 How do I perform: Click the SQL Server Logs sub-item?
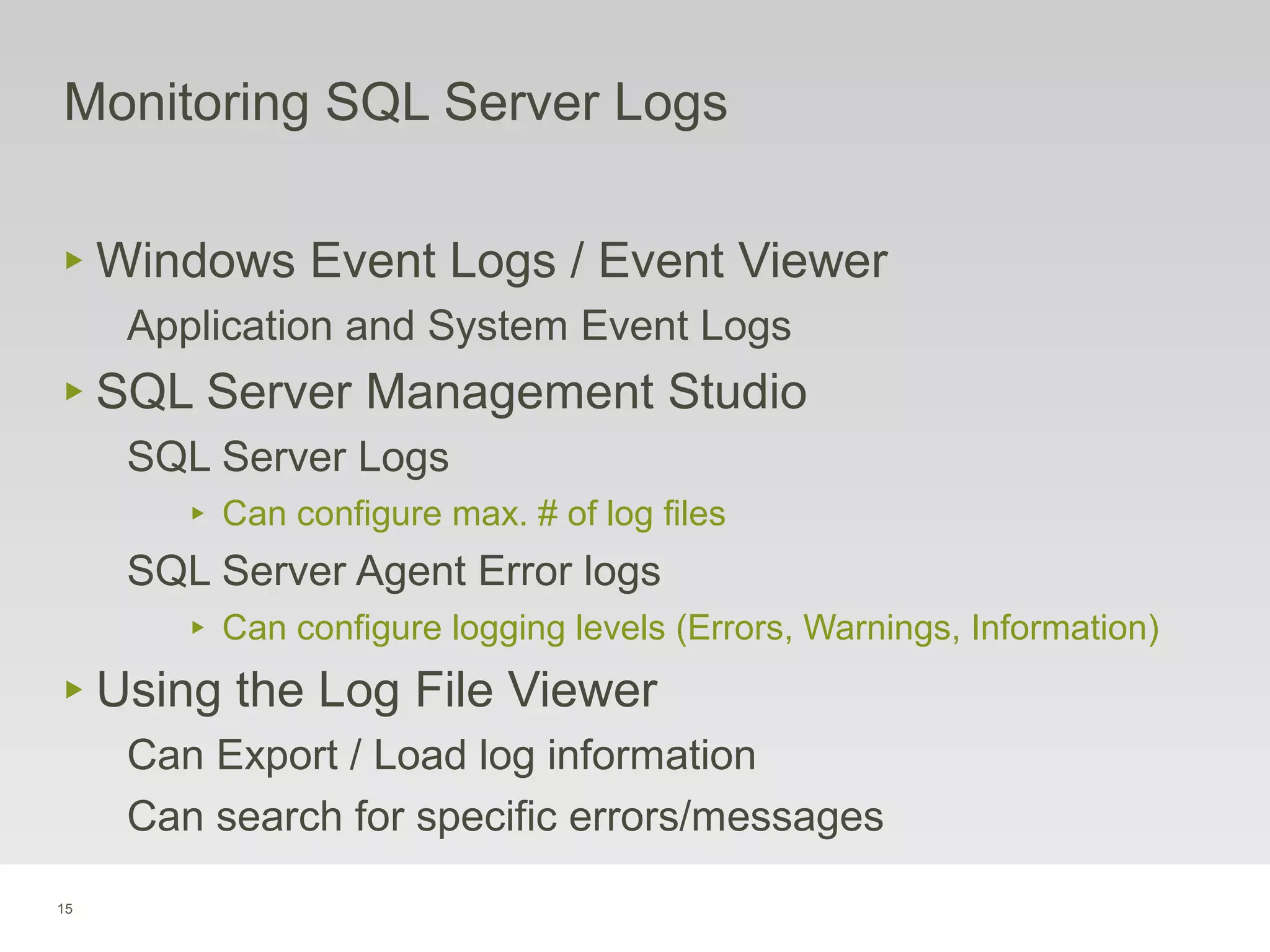288,457
